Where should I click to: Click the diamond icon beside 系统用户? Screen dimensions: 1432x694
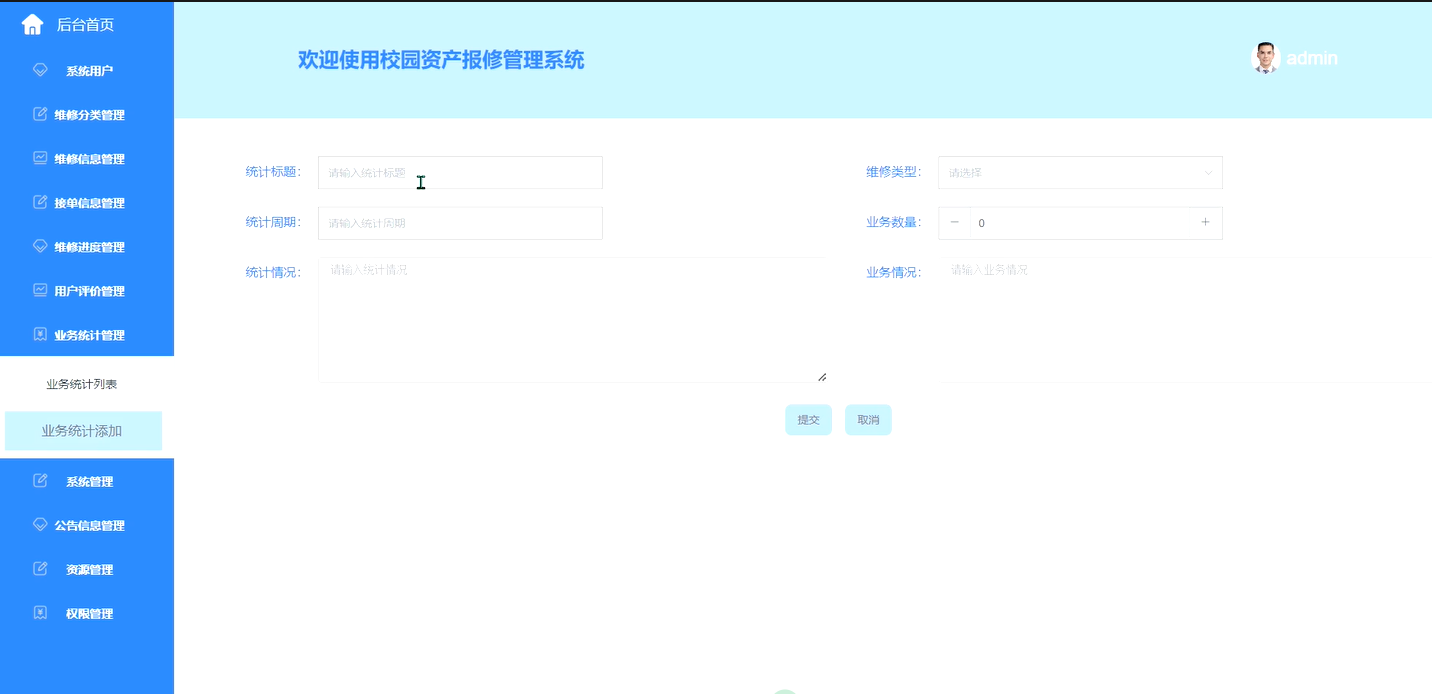[40, 70]
